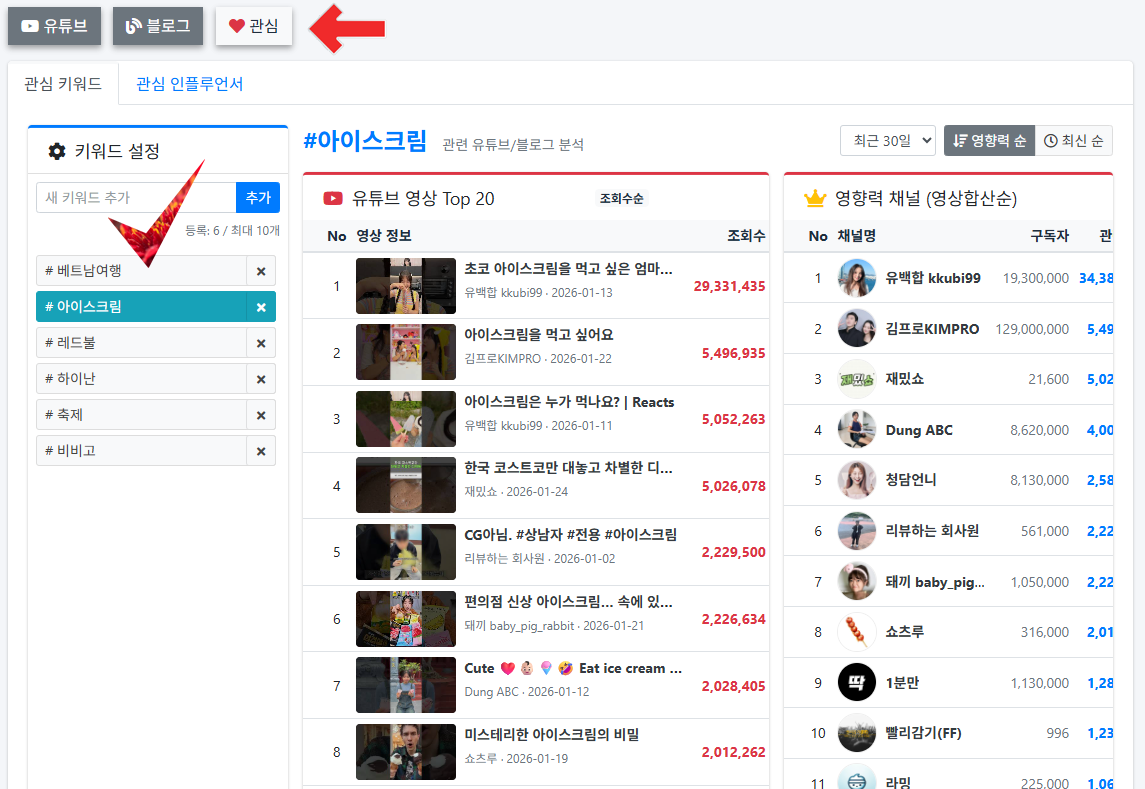Click the 새 키워드 추가 input field
Screen dimensions: 1145x789
(x=136, y=198)
